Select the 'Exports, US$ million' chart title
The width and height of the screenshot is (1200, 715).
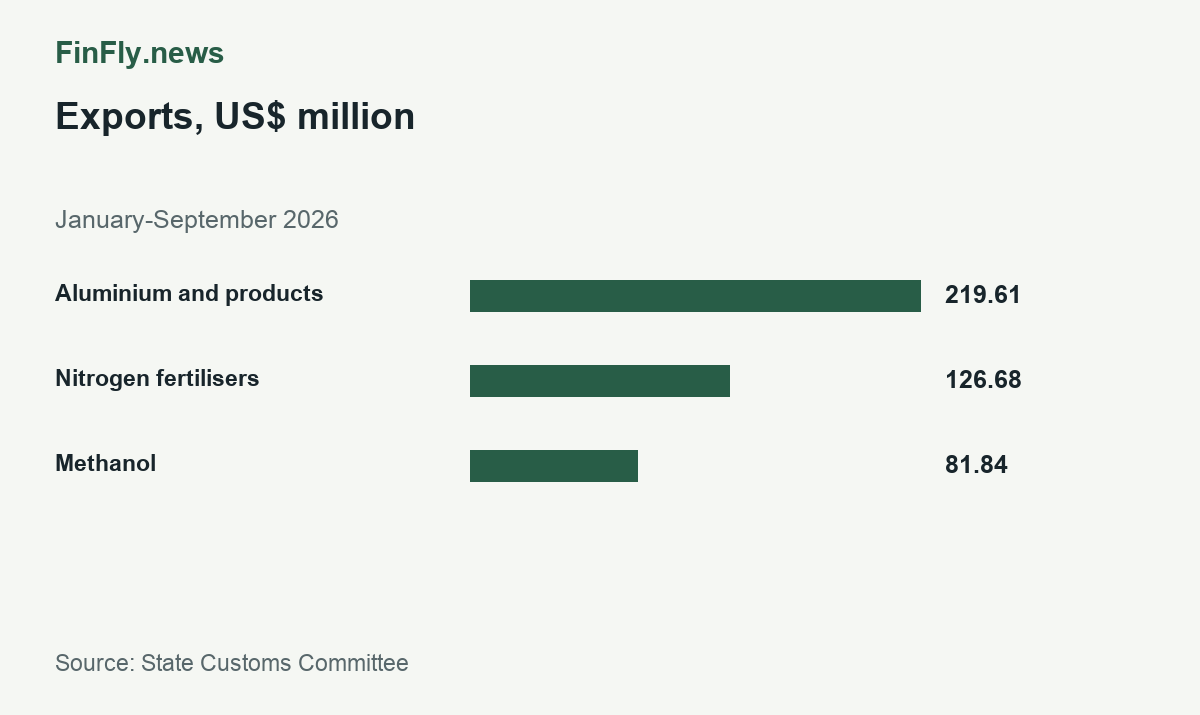235,117
